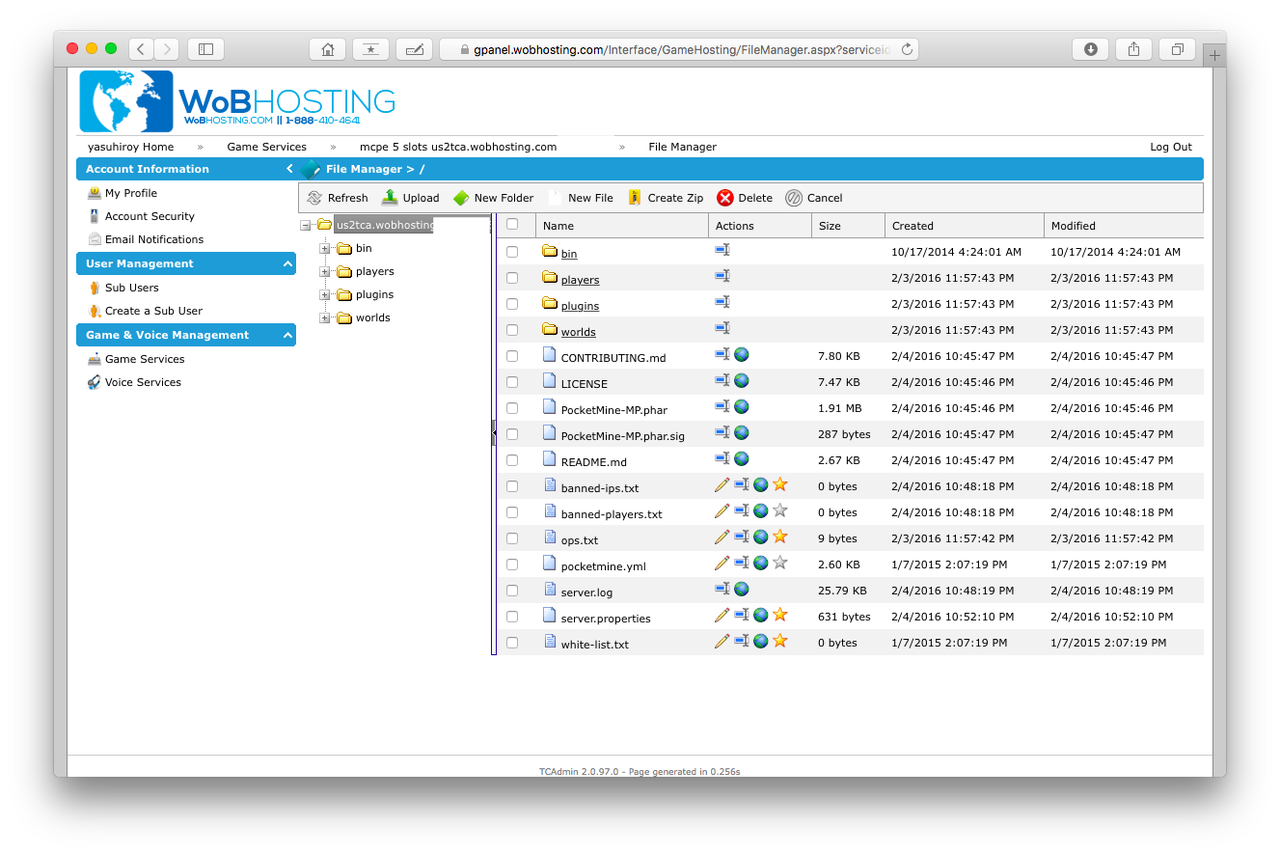Click the globe download icon for server.log
This screenshot has height=854, width=1280.
coord(741,589)
